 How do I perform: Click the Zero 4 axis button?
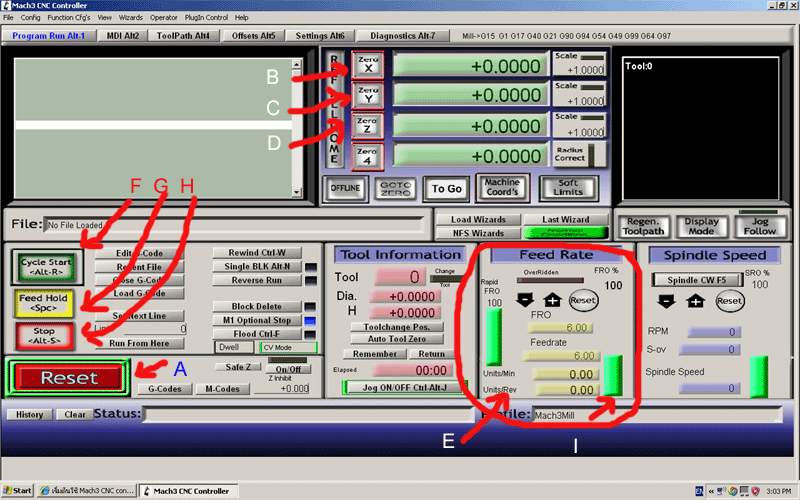coord(367,156)
